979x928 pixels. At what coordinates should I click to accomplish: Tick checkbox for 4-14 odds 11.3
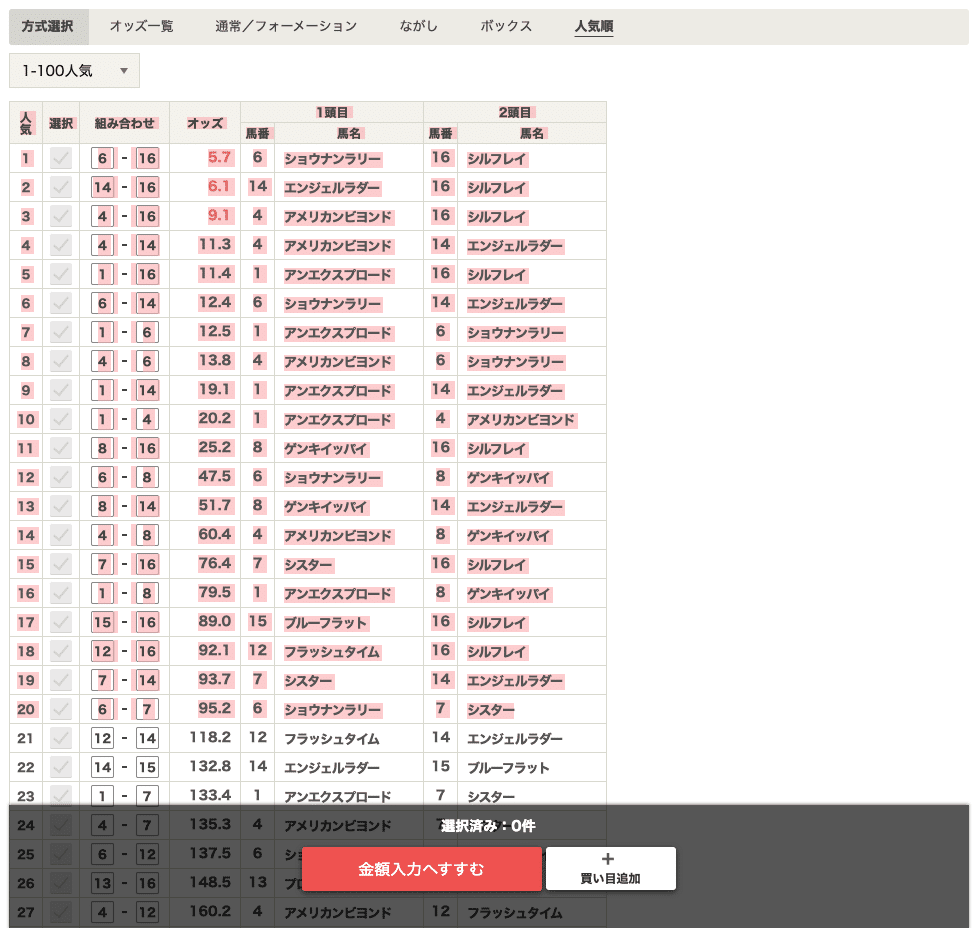61,245
